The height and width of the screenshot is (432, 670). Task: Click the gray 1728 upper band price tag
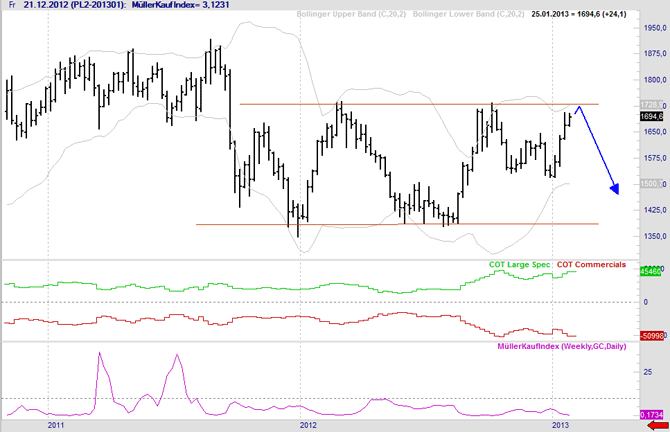[x=651, y=105]
